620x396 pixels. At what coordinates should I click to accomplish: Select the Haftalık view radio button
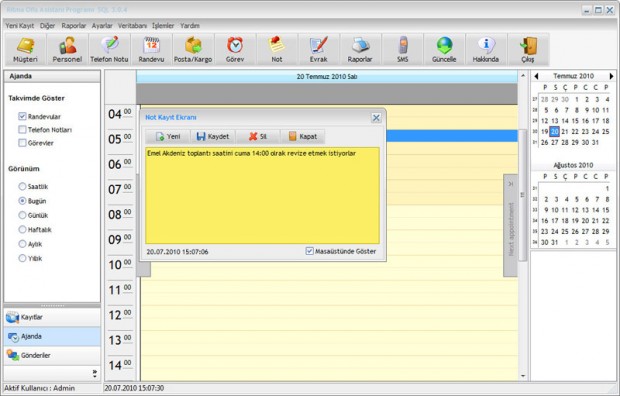[x=22, y=229]
